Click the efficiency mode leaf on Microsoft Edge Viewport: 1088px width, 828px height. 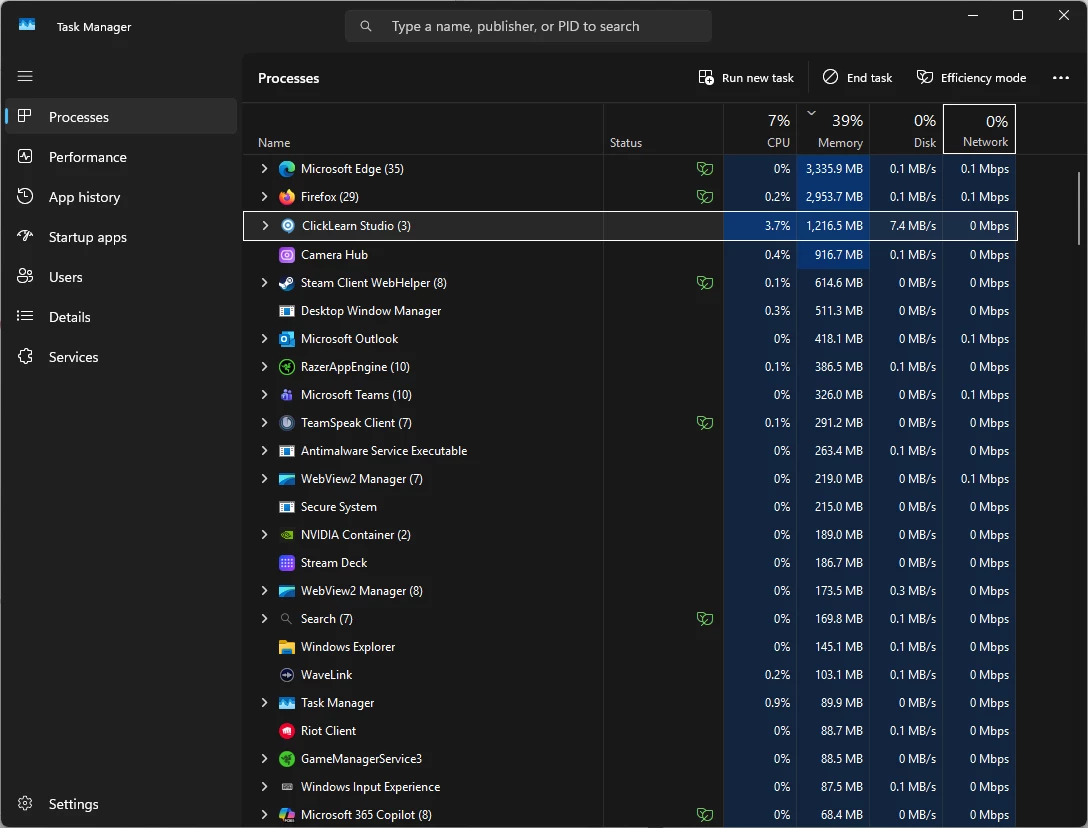[705, 169]
